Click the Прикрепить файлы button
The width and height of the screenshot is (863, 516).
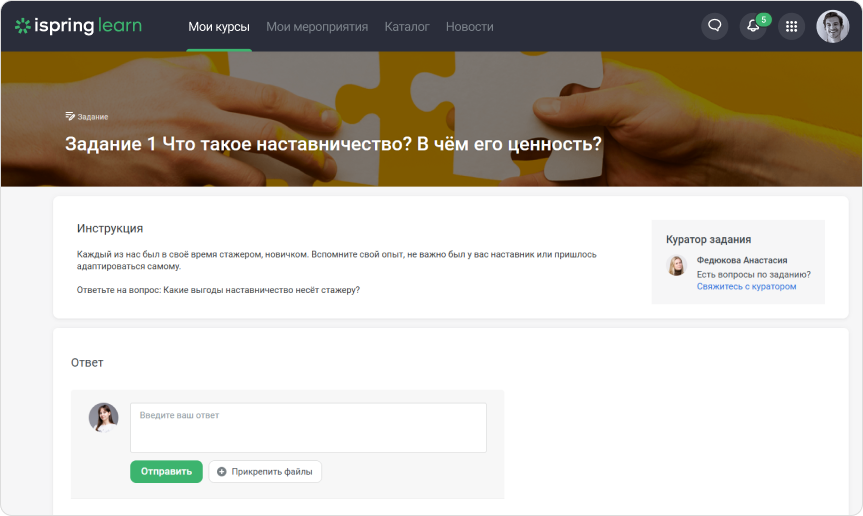(x=265, y=471)
